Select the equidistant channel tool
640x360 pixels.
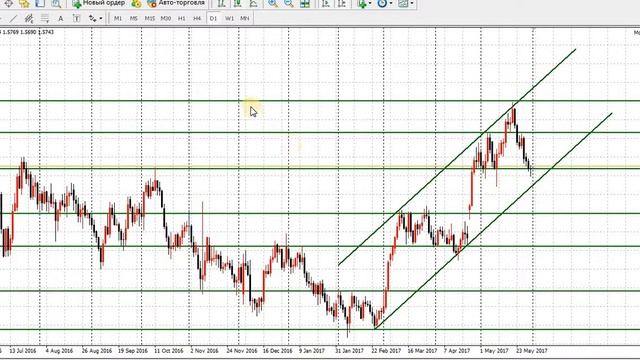[29, 18]
